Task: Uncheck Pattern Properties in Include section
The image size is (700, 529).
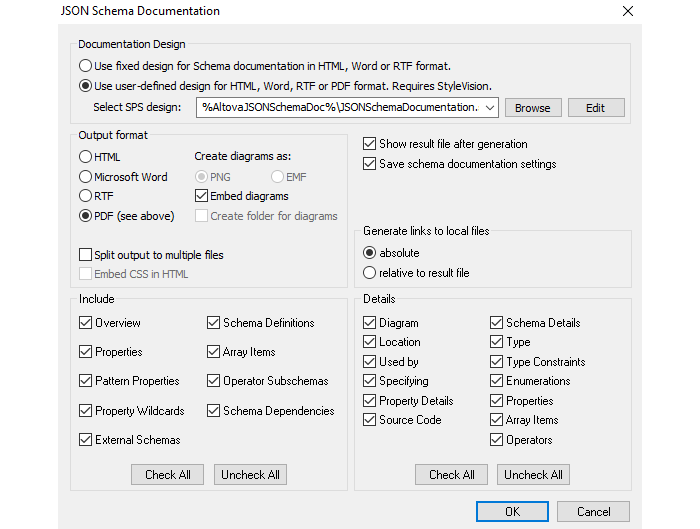Action: (x=87, y=381)
